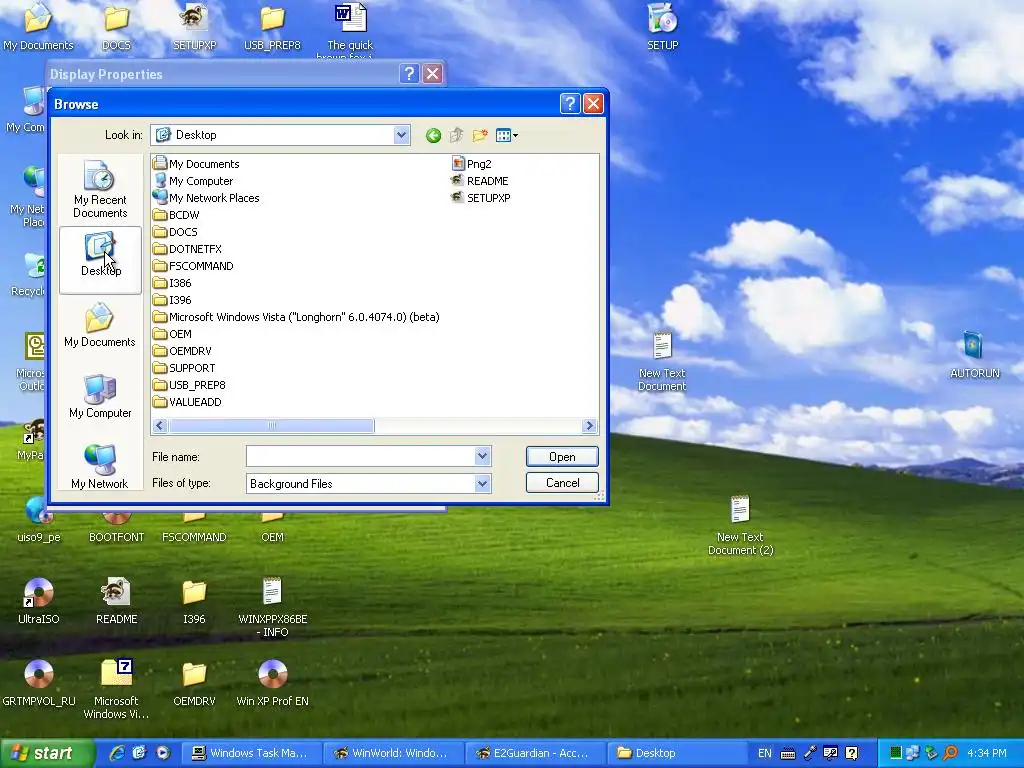Select the WINXPPX86BE - INFO desktop file
This screenshot has height=768, width=1024.
(272, 607)
